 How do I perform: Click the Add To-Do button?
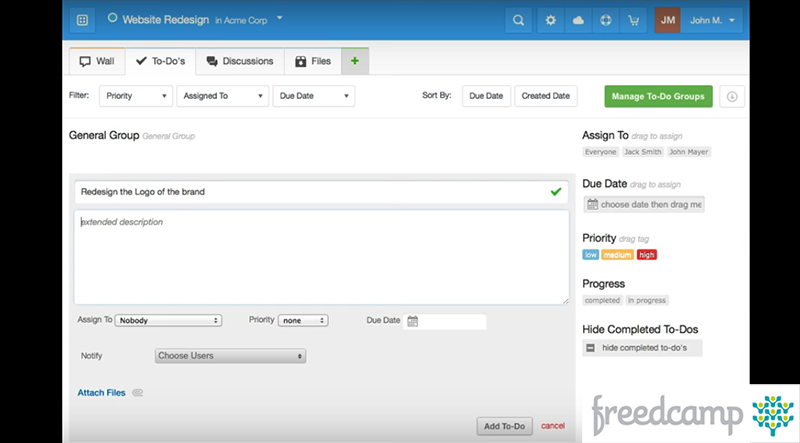tap(504, 426)
